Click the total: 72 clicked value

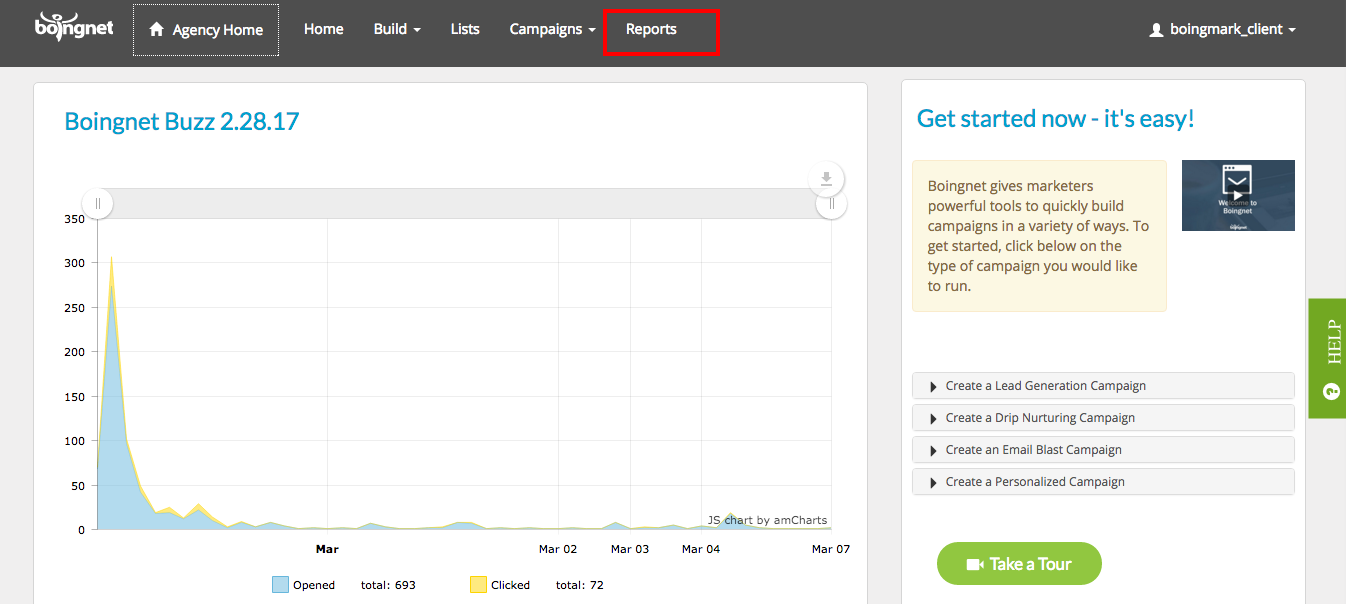pyautogui.click(x=580, y=585)
